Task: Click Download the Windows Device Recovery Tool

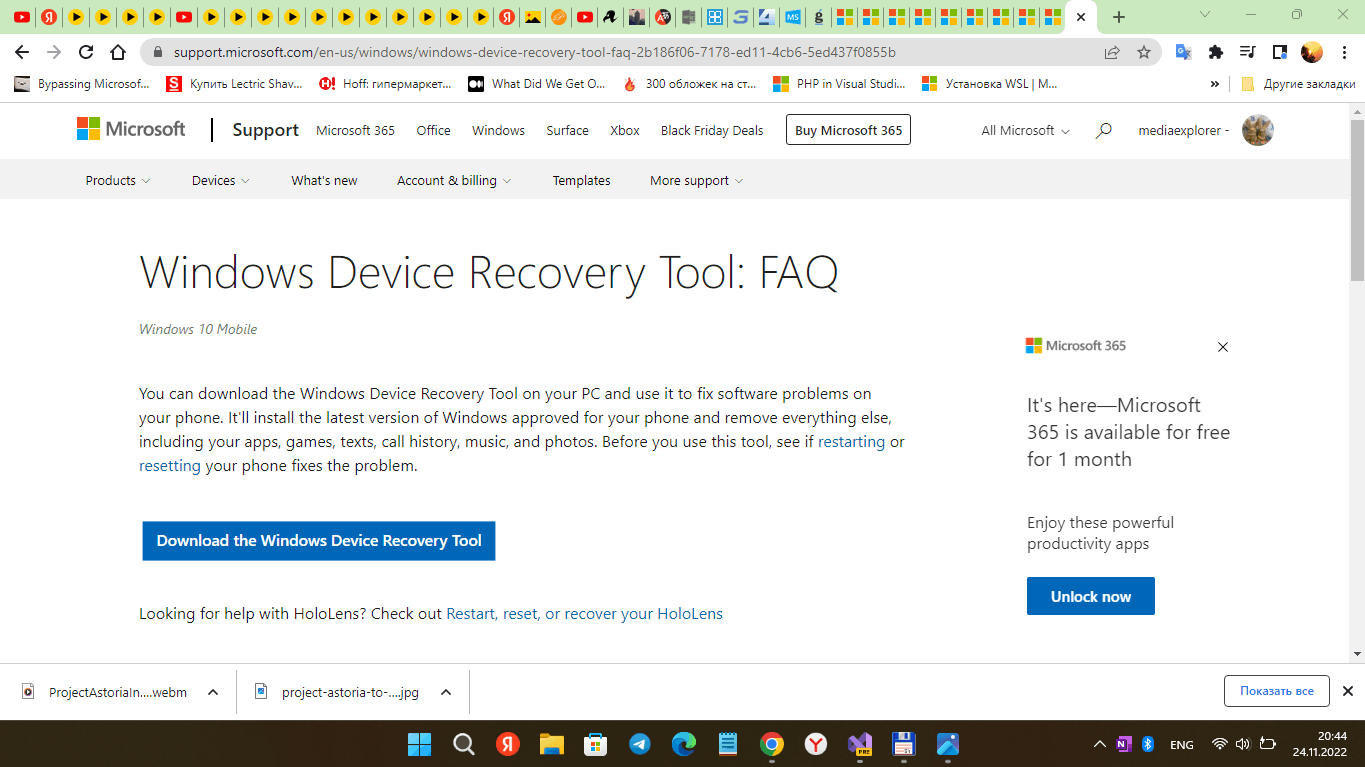Action: tap(319, 541)
